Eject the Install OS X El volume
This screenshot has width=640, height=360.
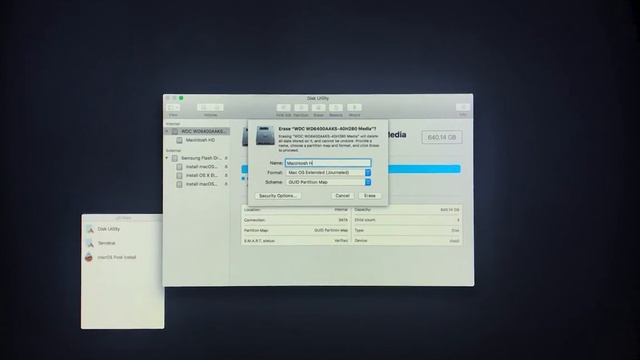click(x=226, y=176)
